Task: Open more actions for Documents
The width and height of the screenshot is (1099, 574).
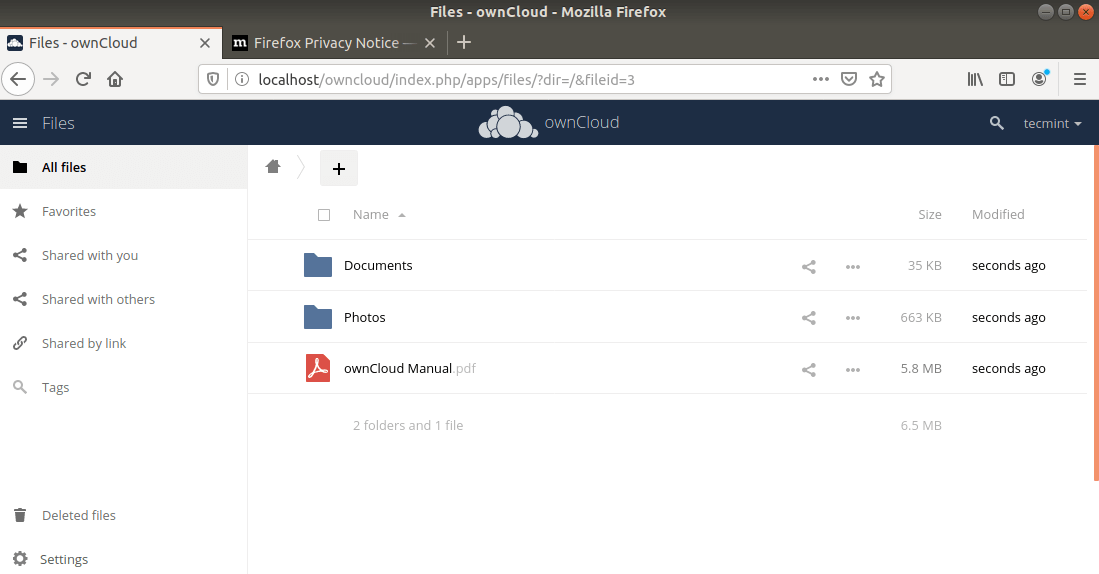Action: coord(852,266)
